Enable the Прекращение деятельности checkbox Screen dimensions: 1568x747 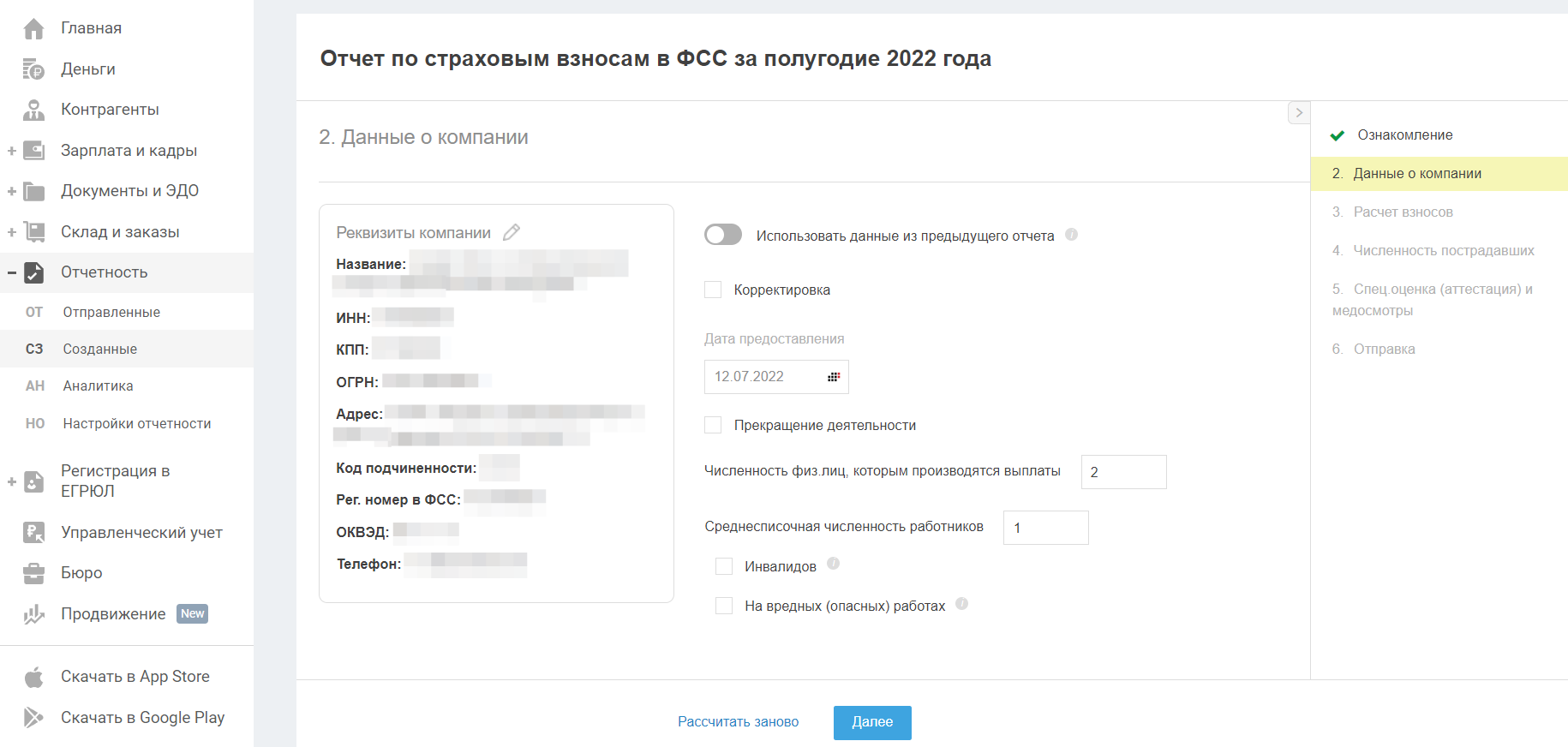click(713, 425)
